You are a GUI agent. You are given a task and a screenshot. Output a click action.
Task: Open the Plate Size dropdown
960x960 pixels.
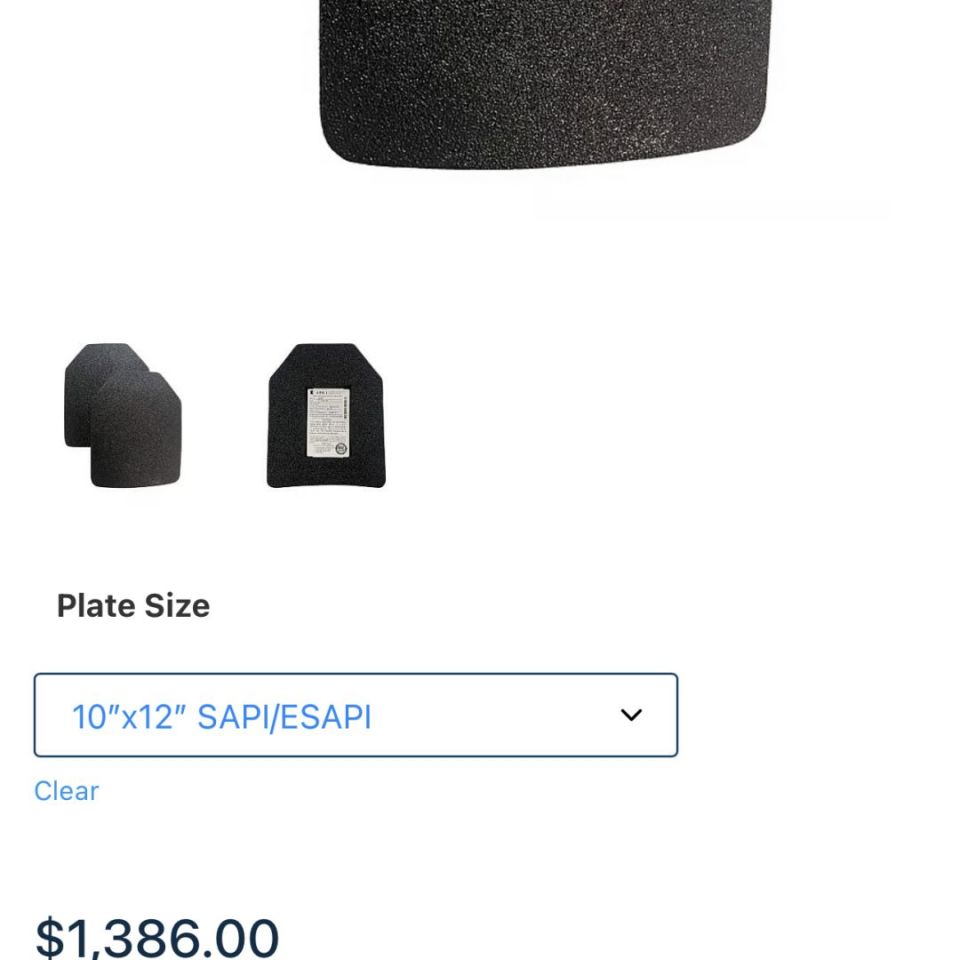point(356,715)
